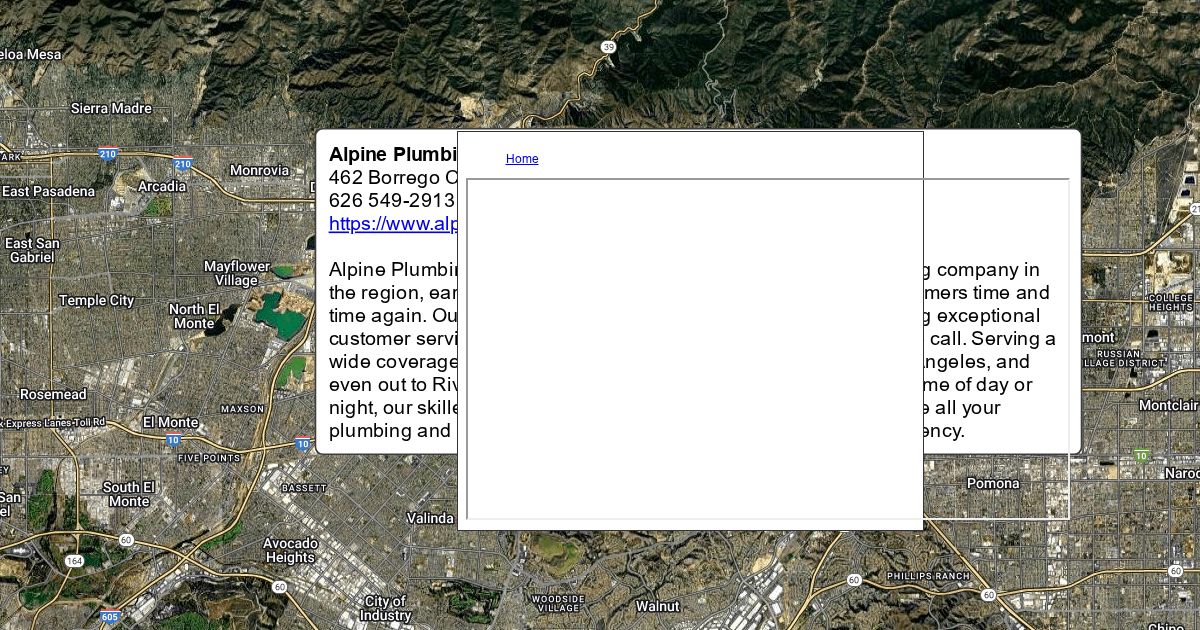Select the phone number 626 549-2913
The width and height of the screenshot is (1200, 630).
[x=391, y=200]
